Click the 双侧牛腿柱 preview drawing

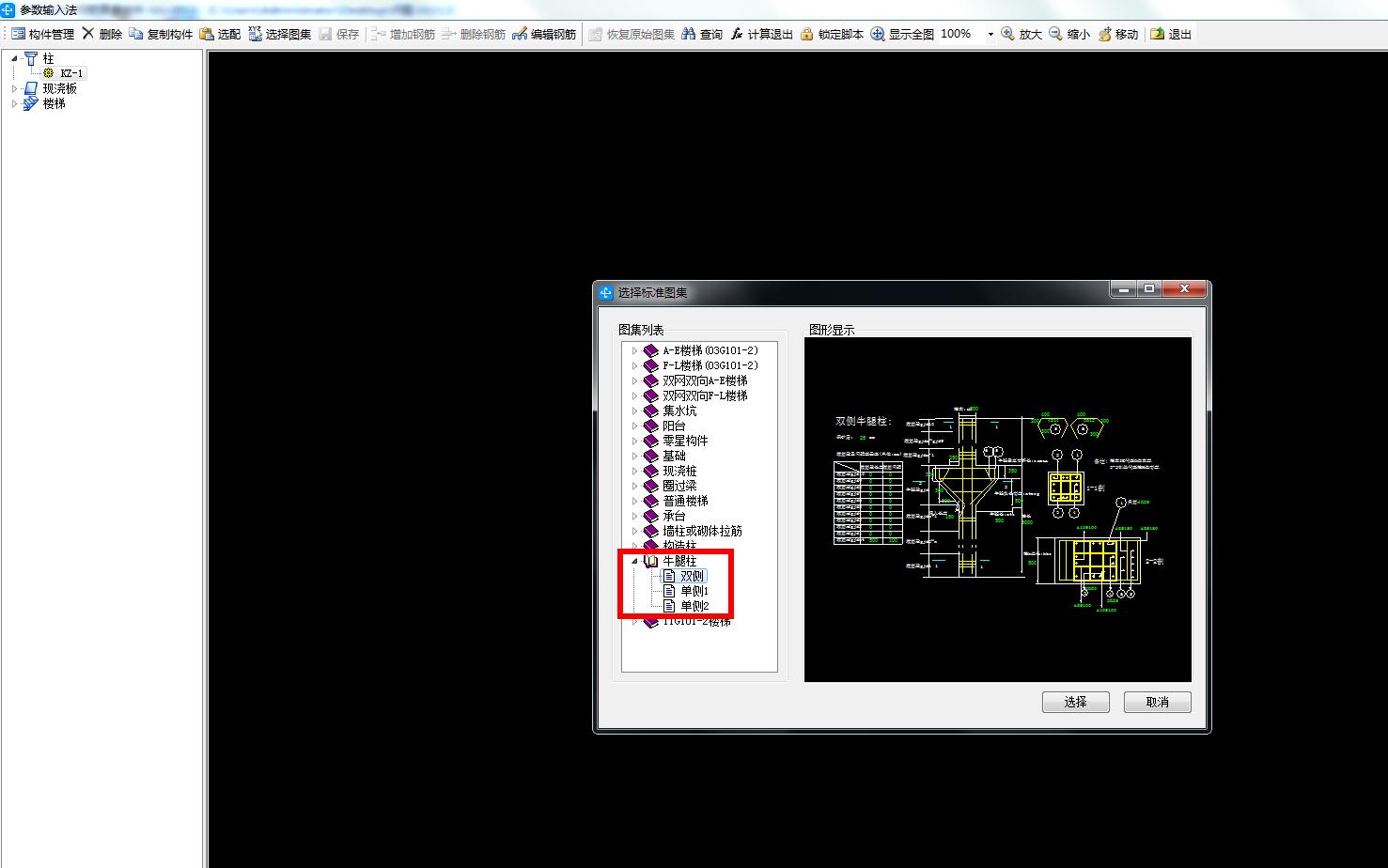(x=998, y=510)
